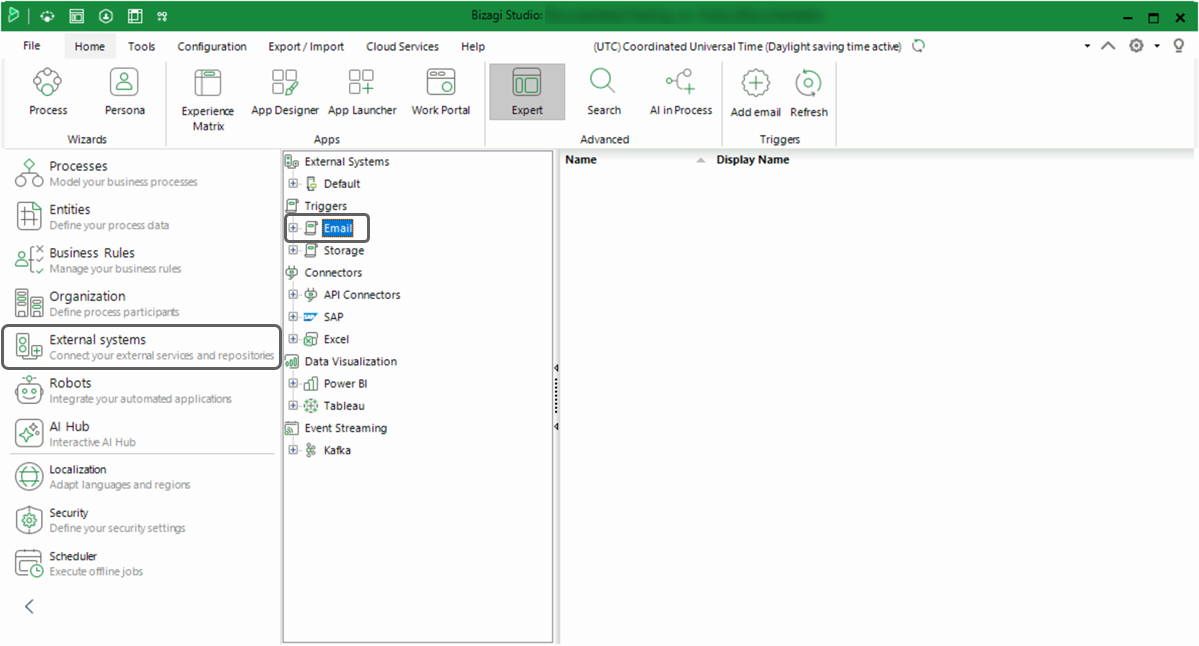The image size is (1199, 646).
Task: Open Business Rules module
Action: [x=99, y=260]
